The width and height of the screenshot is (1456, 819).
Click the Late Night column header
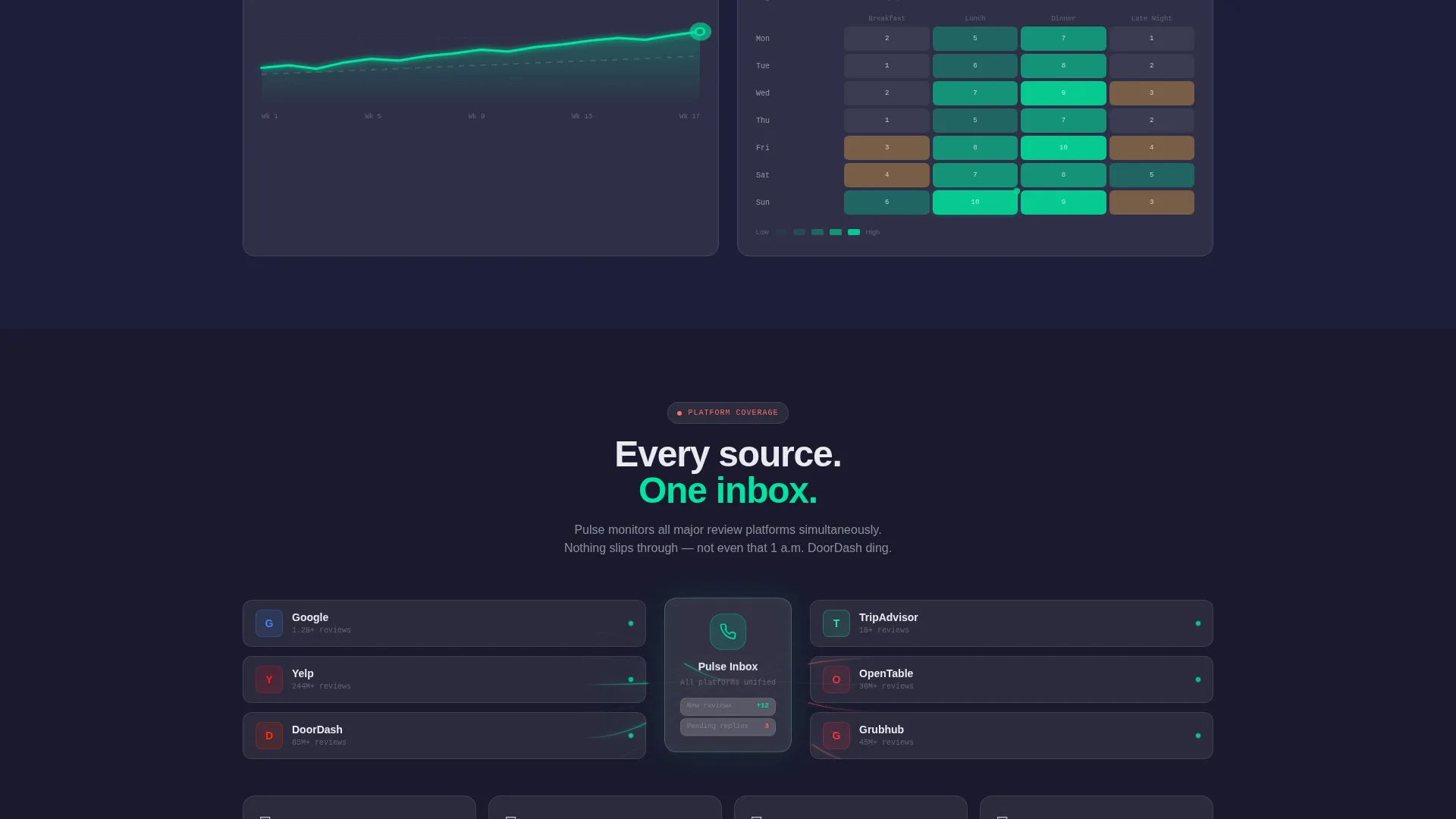[1151, 18]
